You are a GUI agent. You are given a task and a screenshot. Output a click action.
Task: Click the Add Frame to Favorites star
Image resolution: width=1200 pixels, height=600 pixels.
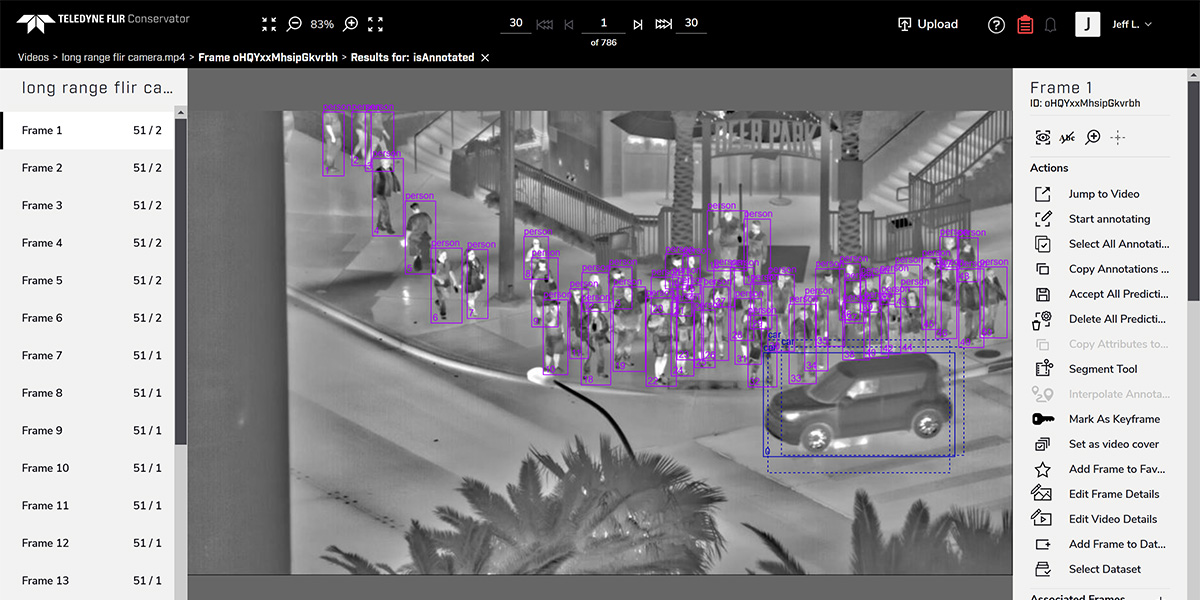point(1043,469)
